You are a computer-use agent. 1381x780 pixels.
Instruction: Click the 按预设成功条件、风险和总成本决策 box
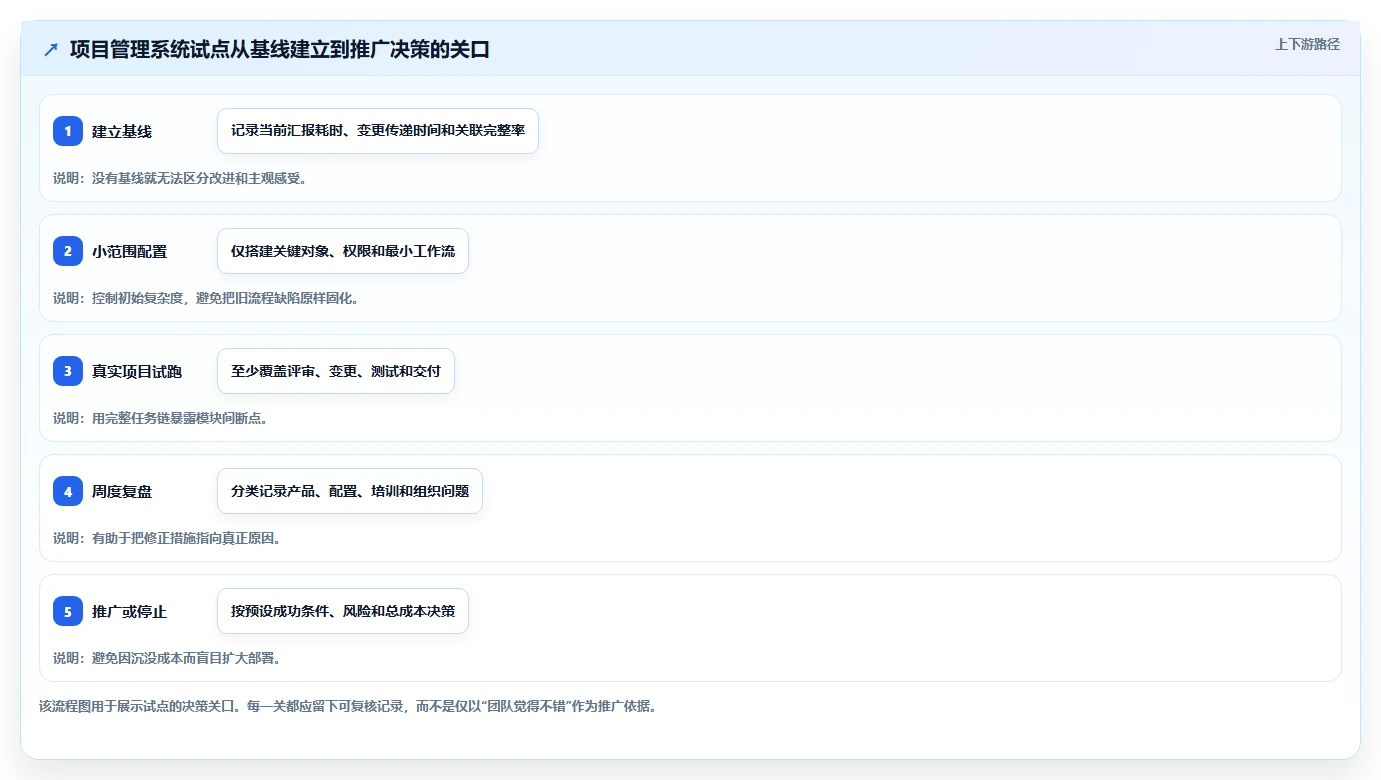[343, 611]
